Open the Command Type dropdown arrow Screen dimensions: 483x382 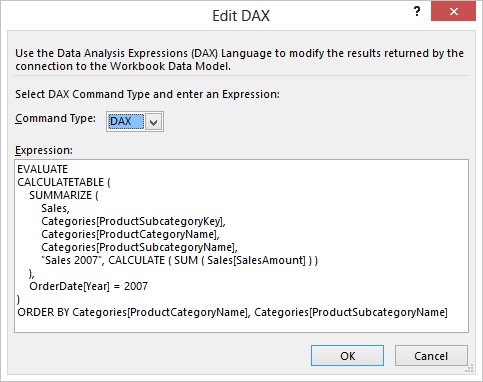tap(154, 122)
